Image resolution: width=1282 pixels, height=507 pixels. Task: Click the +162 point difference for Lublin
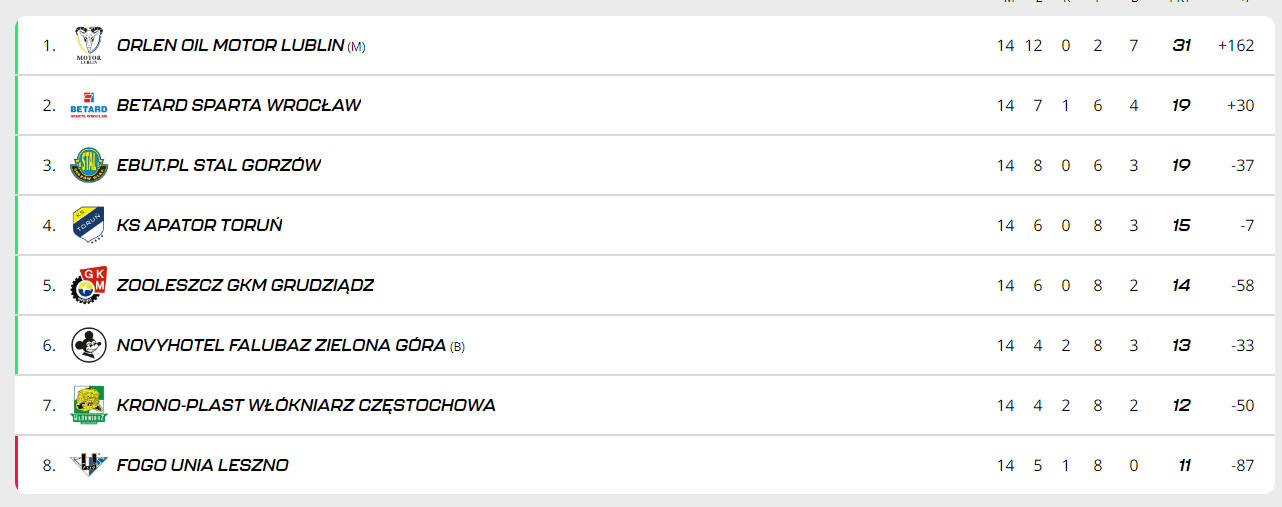1236,45
